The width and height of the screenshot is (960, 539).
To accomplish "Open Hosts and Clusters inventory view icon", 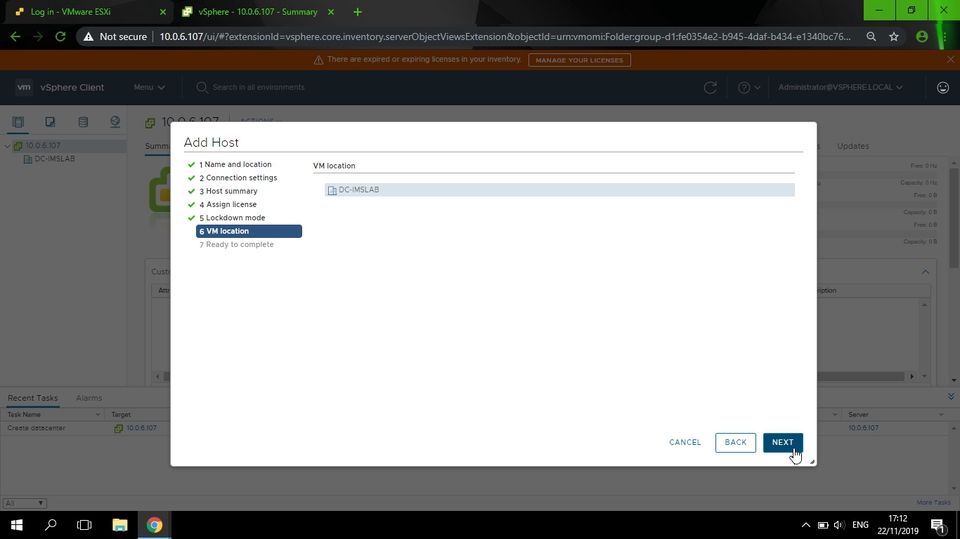I will coord(18,122).
